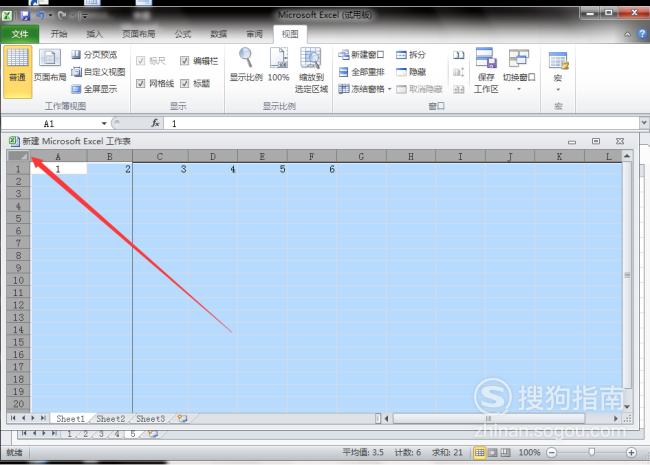Switch to the Insert (插入) tab
The height and width of the screenshot is (465, 650).
94,34
